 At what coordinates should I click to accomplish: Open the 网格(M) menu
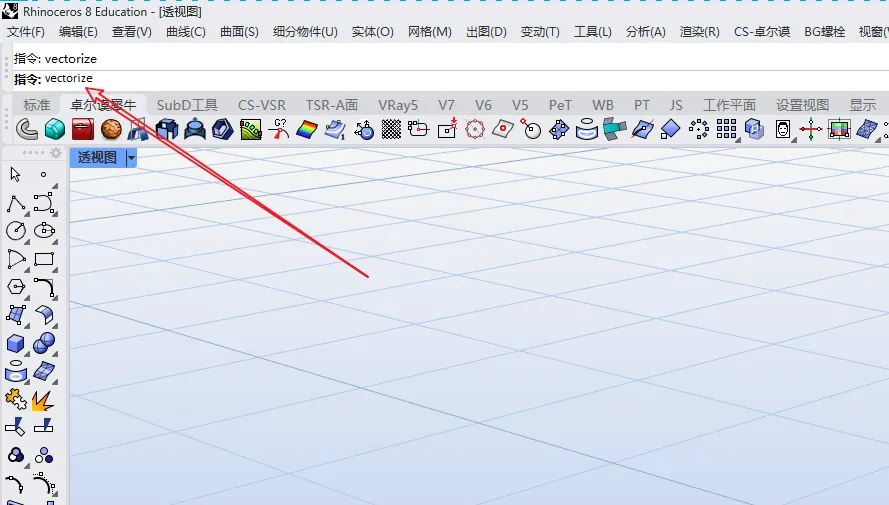(430, 32)
